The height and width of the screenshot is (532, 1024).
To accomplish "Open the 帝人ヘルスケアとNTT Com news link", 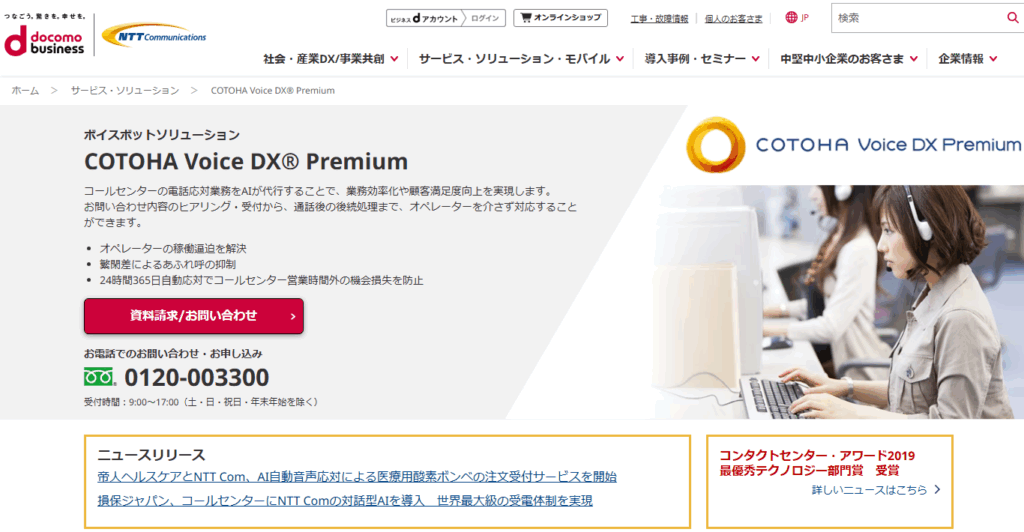I will click(357, 477).
